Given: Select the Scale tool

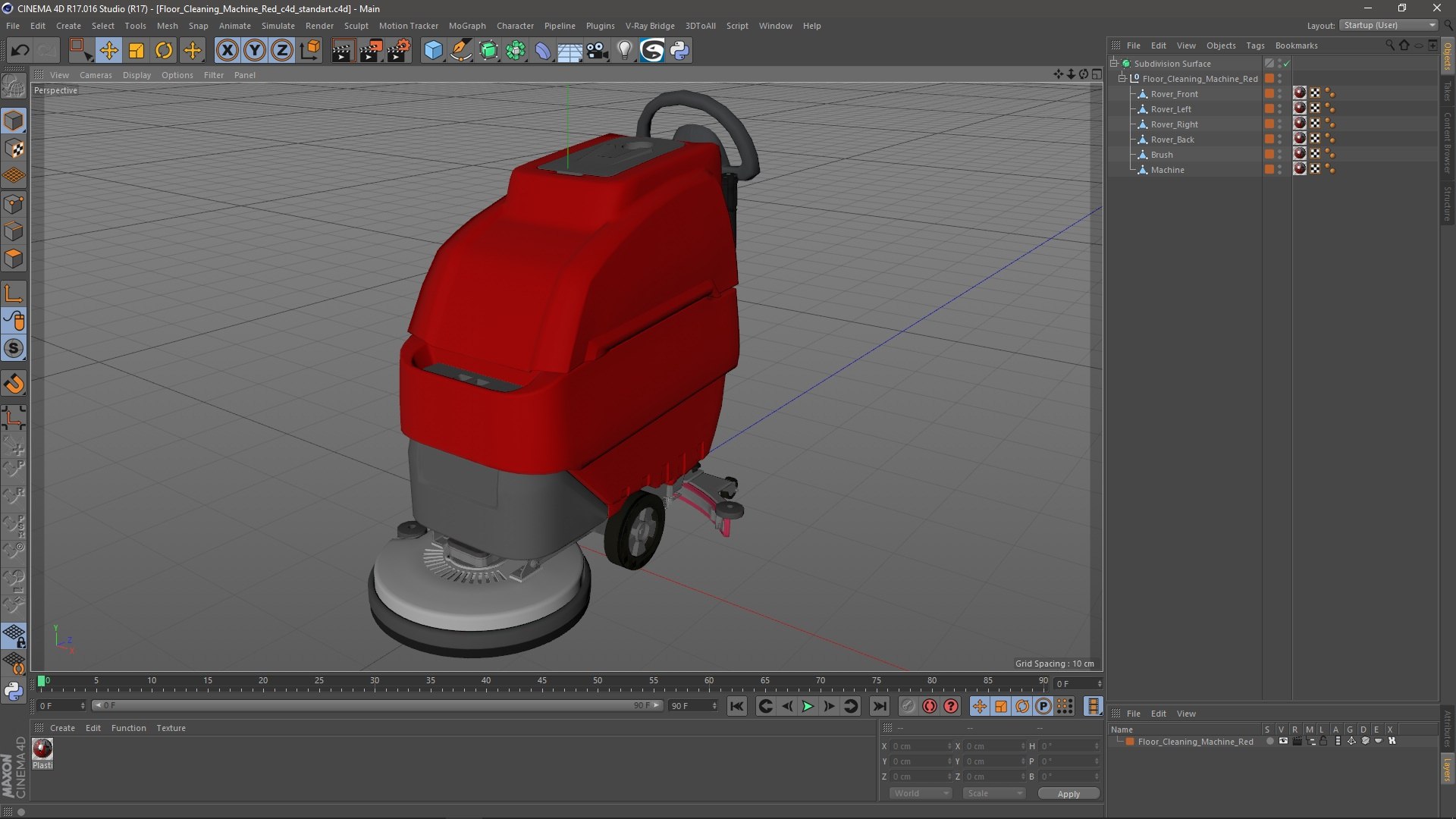Looking at the screenshot, I should click(136, 50).
